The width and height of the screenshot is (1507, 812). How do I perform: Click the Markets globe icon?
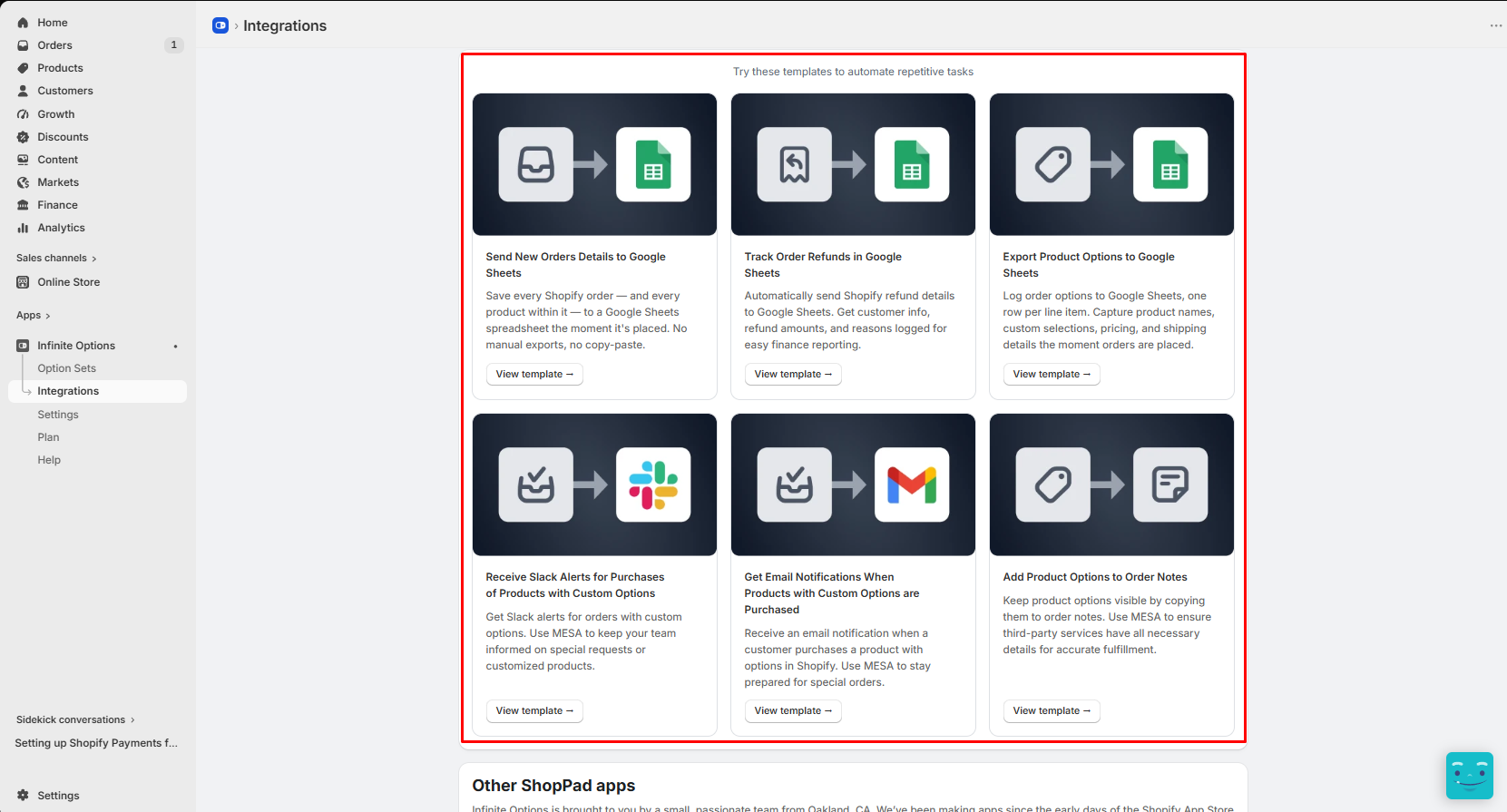click(23, 182)
